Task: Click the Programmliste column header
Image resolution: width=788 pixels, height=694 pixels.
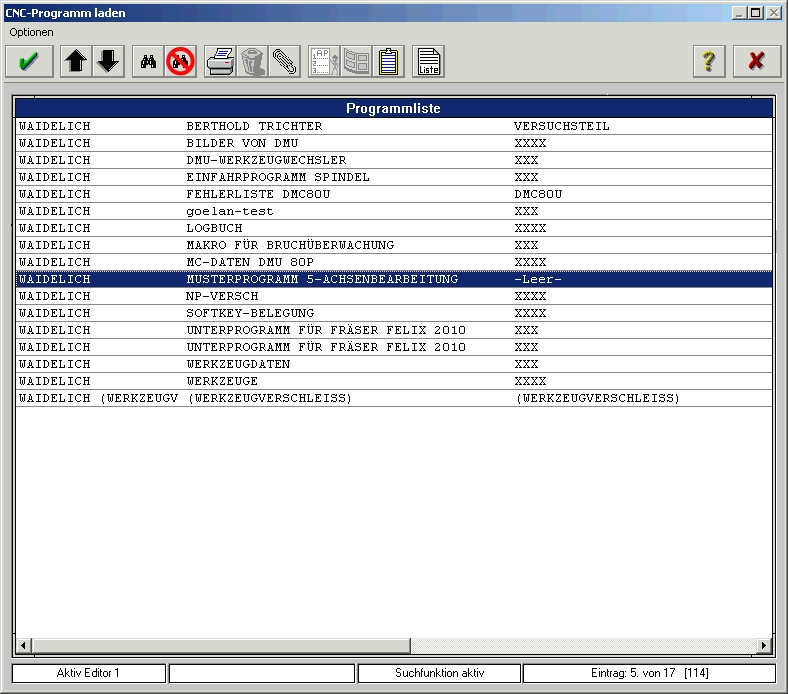Action: click(x=393, y=108)
